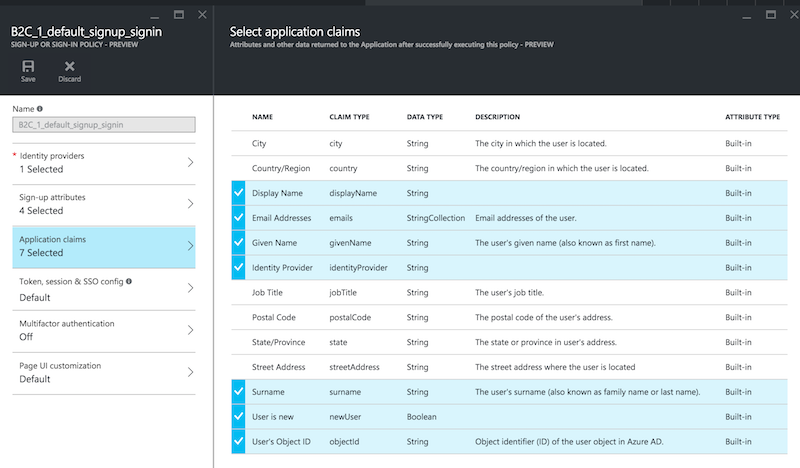Click the 'postalCode' claim type cell
This screenshot has height=468, width=800.
click(350, 317)
